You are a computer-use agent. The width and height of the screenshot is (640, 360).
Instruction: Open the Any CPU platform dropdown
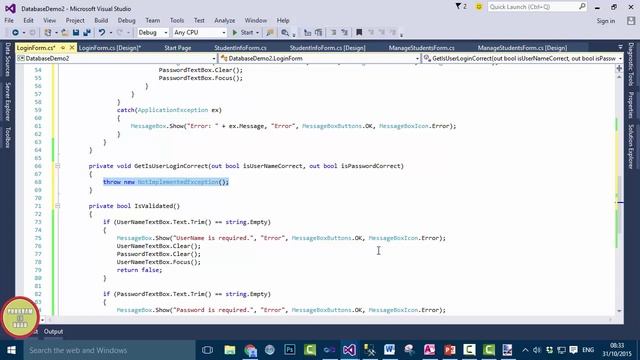199,33
